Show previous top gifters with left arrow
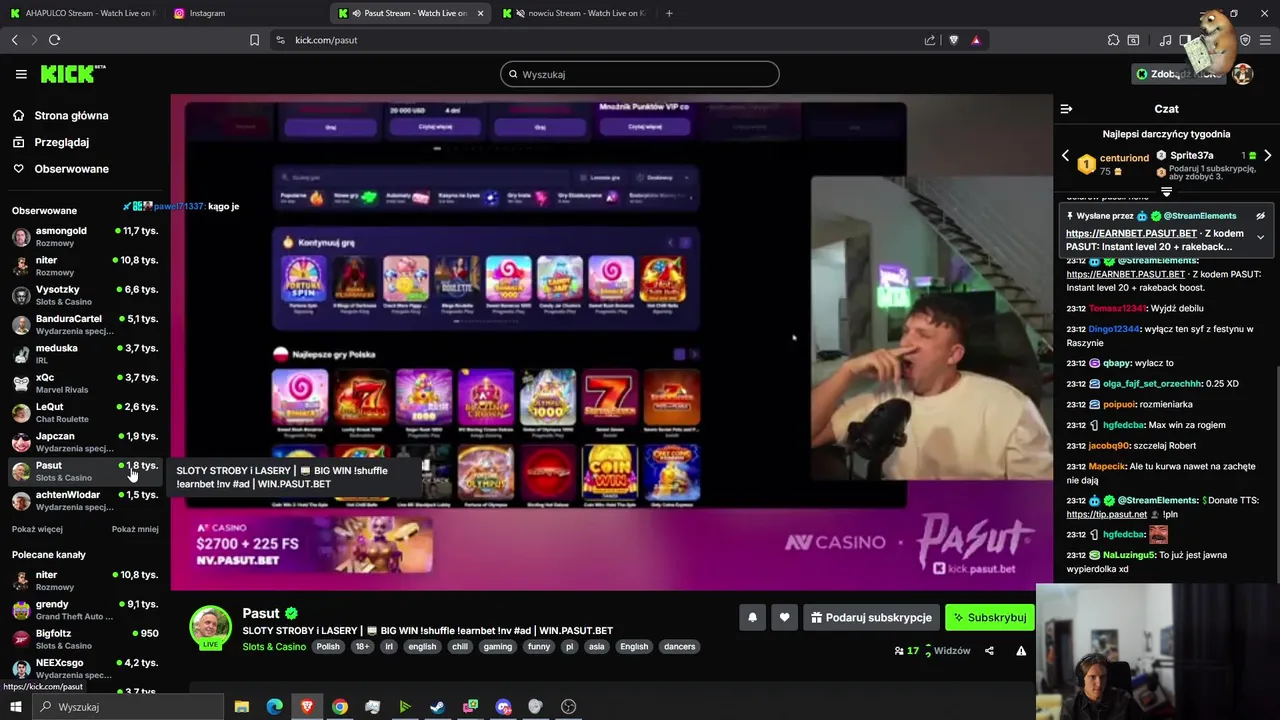 (1065, 156)
